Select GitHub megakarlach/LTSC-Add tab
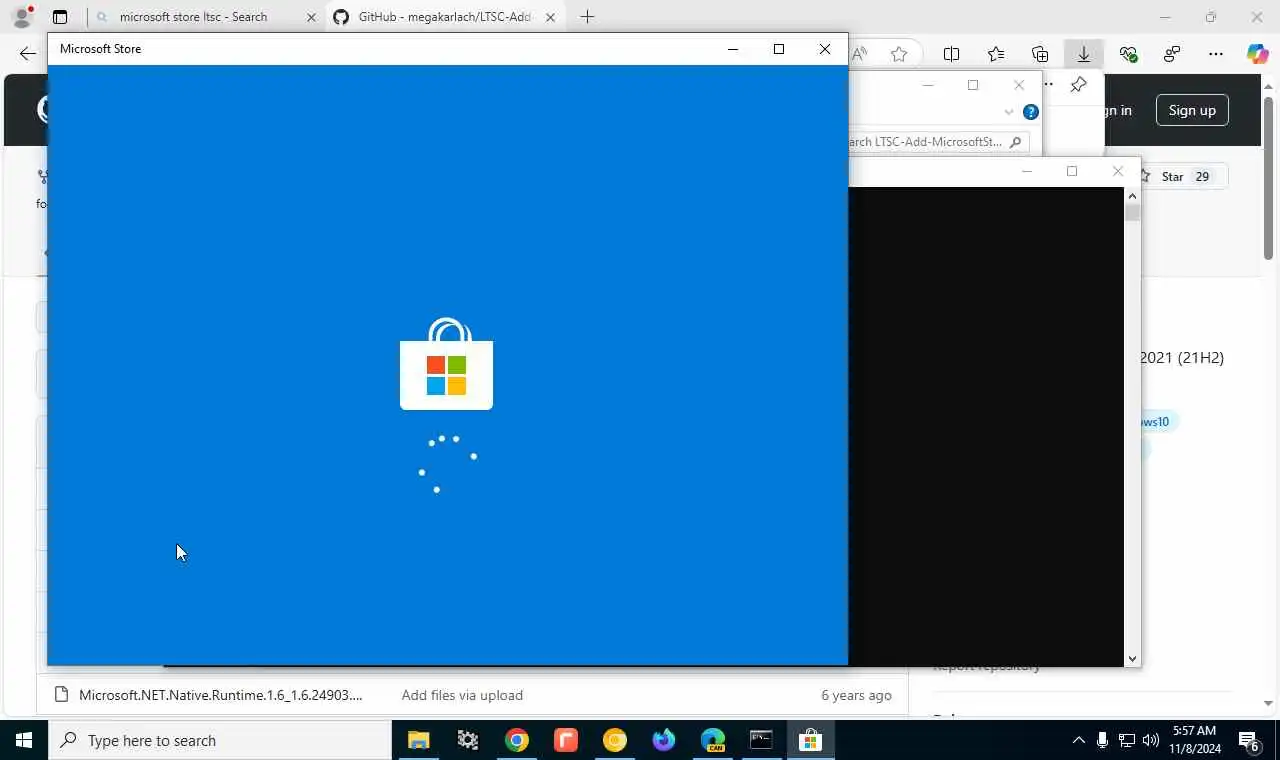The image size is (1280, 760). tap(445, 17)
